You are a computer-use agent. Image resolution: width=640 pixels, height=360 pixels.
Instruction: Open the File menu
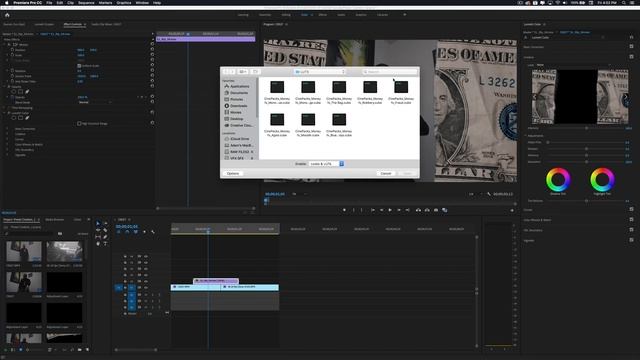pyautogui.click(x=49, y=3)
